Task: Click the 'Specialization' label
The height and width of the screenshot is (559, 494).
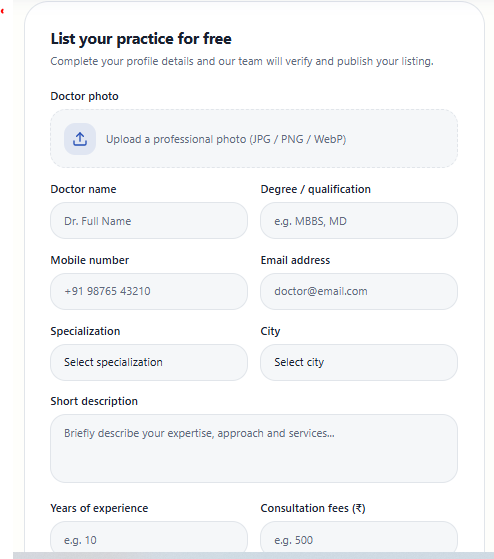Action: [85, 331]
